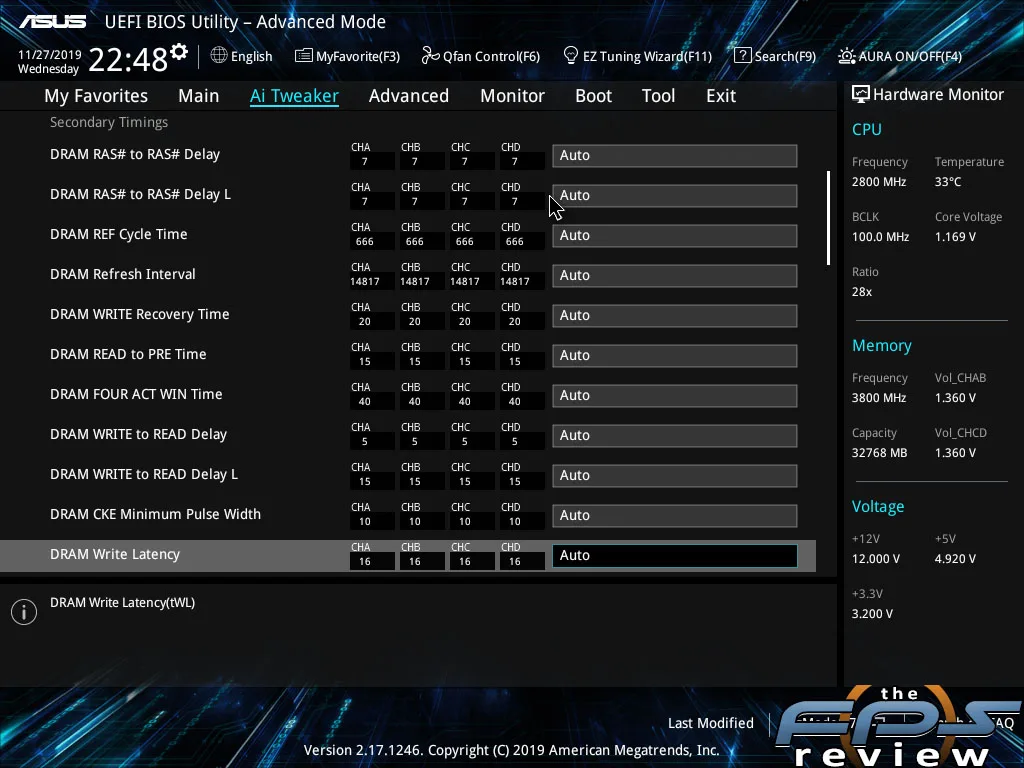The height and width of the screenshot is (768, 1024).
Task: Select the DRAM RAS# to RAS# Delay L field
Action: pos(675,195)
